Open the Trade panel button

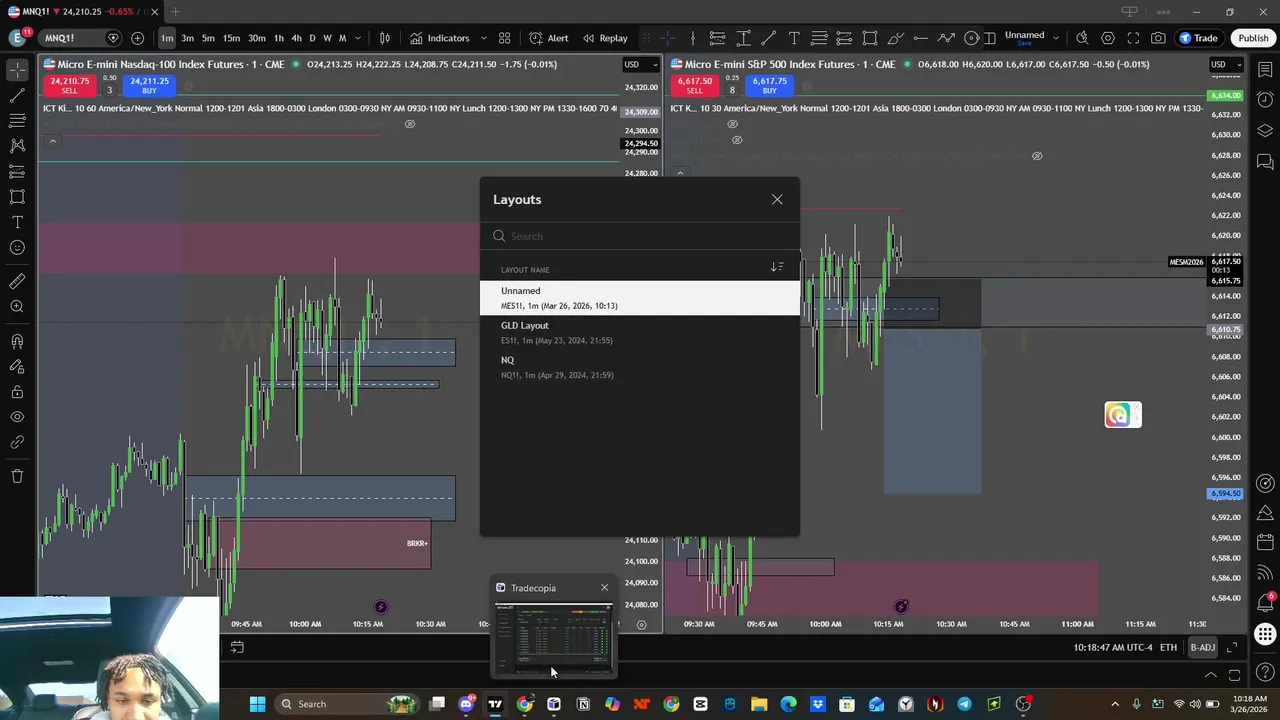pyautogui.click(x=1198, y=38)
